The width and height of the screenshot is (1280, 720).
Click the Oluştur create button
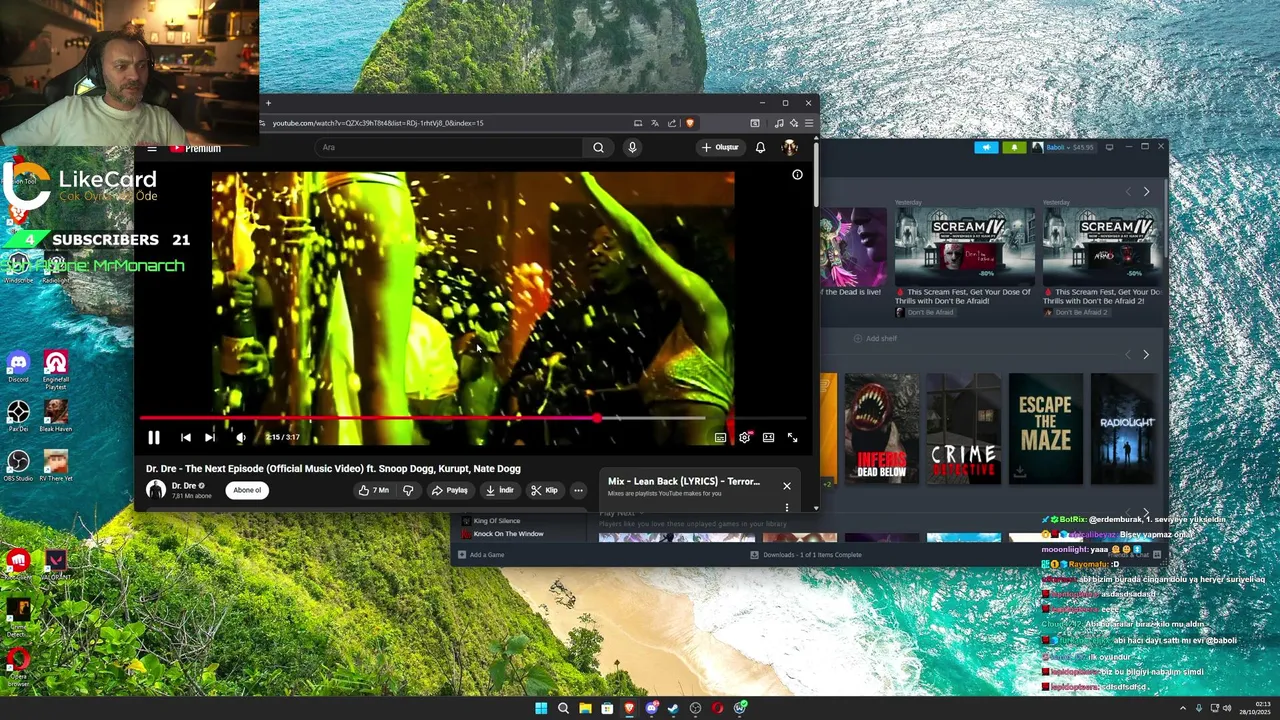coord(720,147)
